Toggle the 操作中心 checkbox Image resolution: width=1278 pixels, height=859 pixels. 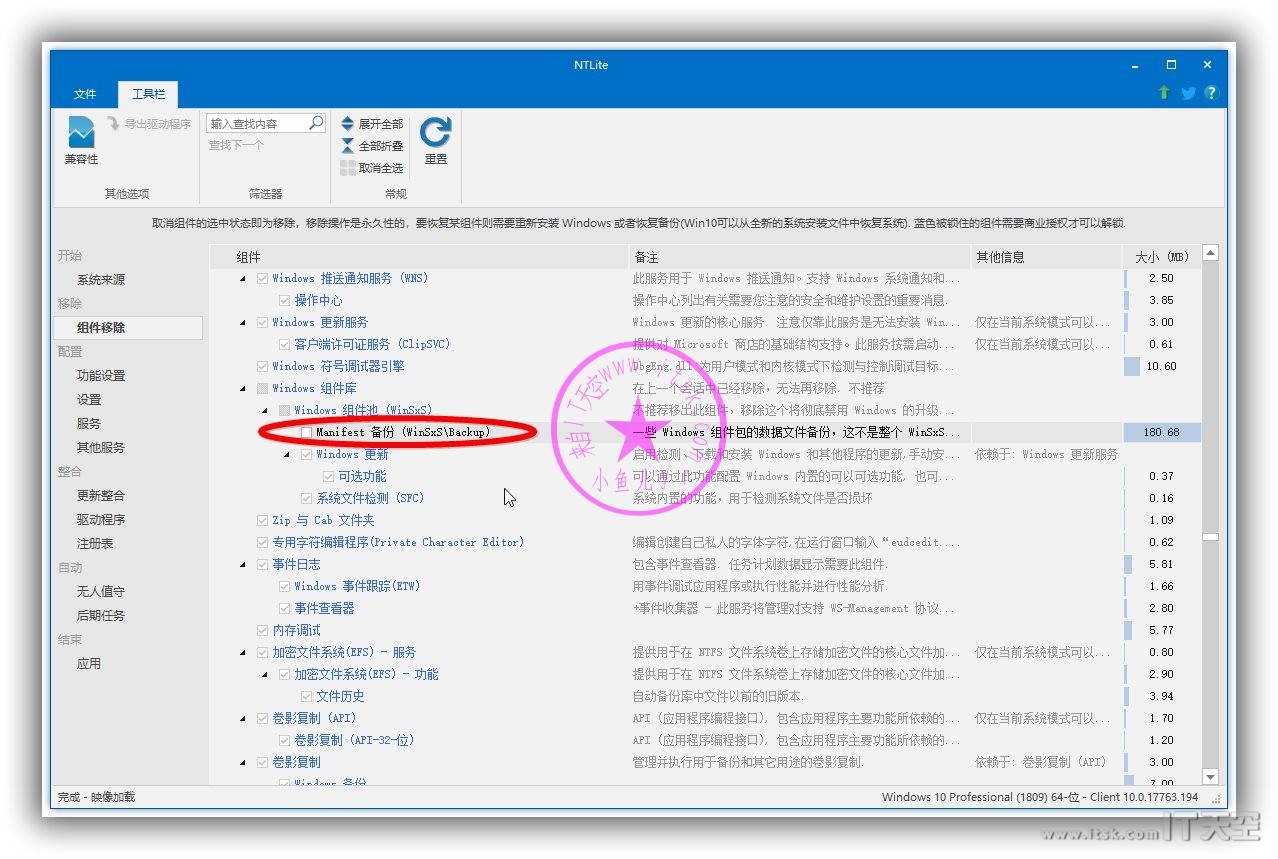(x=285, y=300)
